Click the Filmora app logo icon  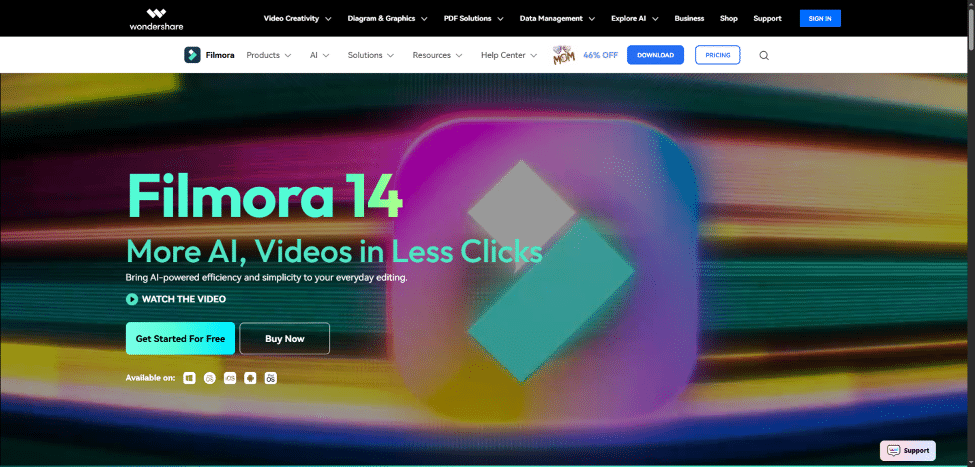point(192,55)
